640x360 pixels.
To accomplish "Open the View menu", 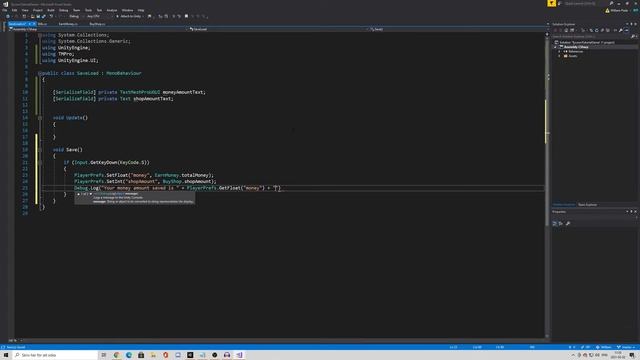I will (x=25, y=10).
